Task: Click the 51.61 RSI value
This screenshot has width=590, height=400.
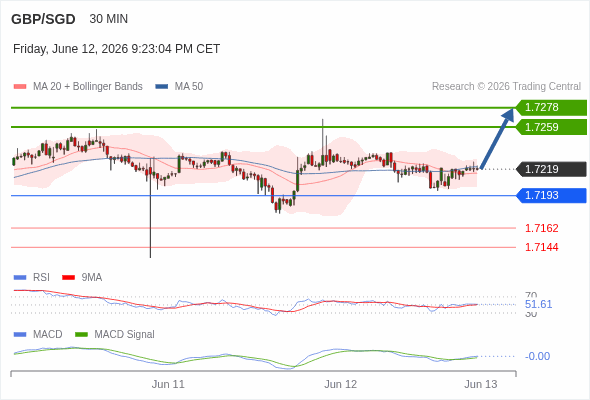Action: (x=538, y=304)
